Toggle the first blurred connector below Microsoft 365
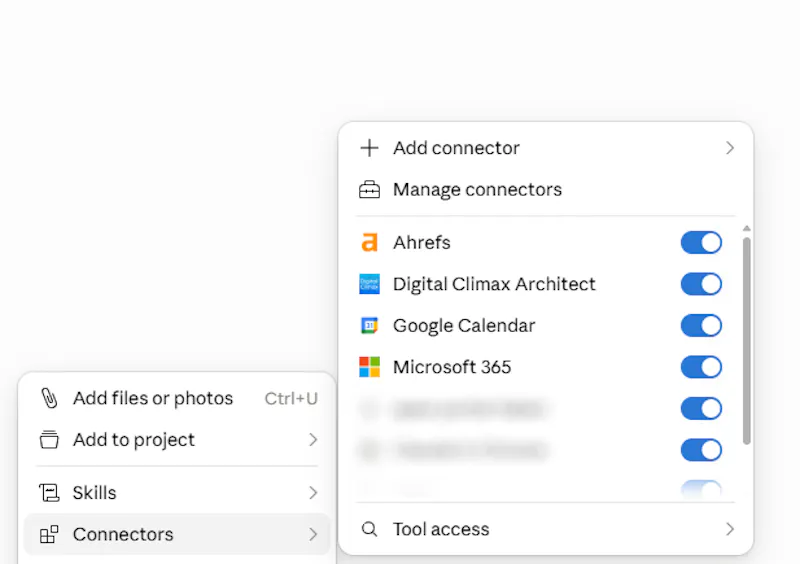The height and width of the screenshot is (564, 800). pyautogui.click(x=701, y=409)
